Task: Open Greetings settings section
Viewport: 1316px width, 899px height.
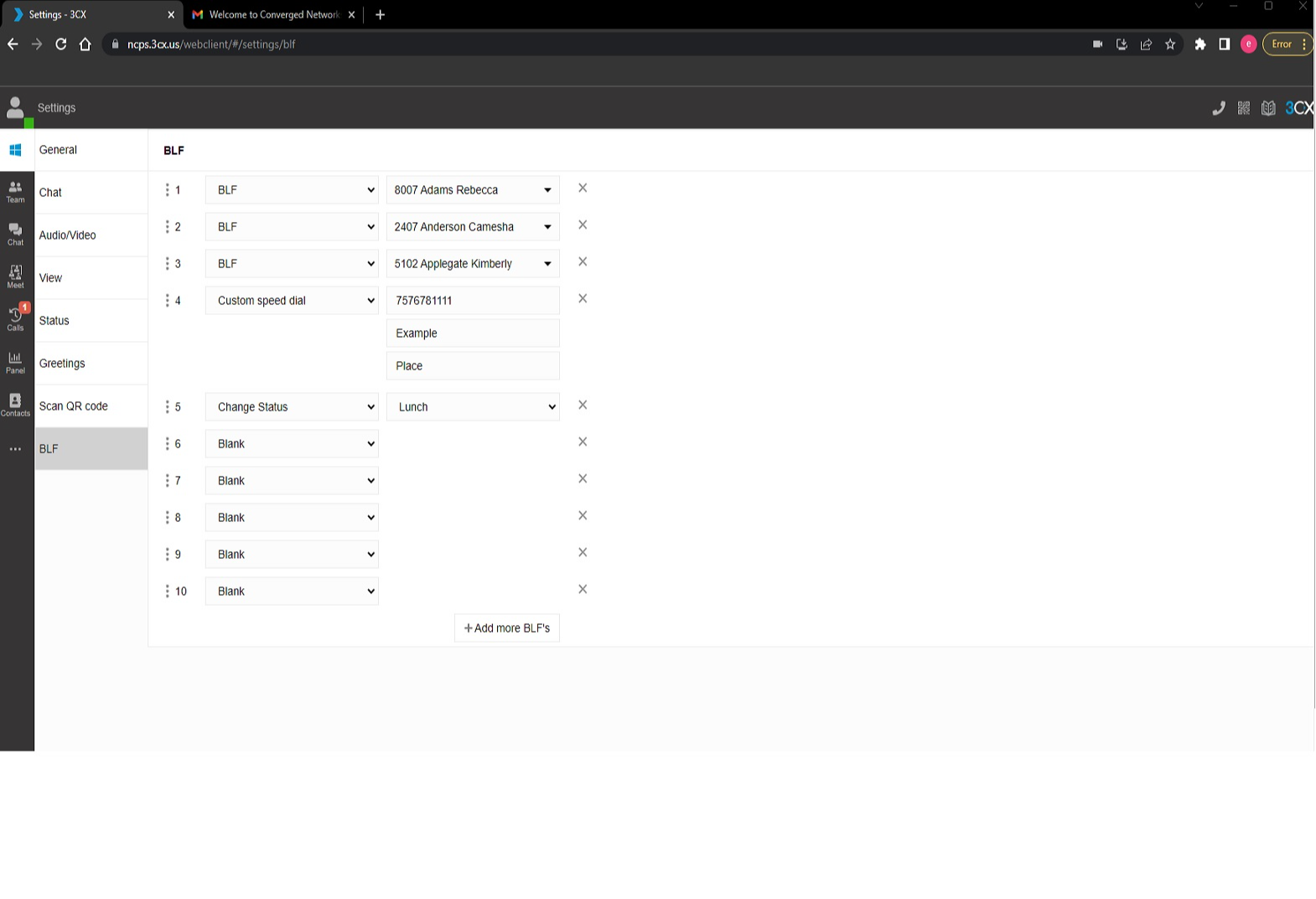Action: pos(91,364)
